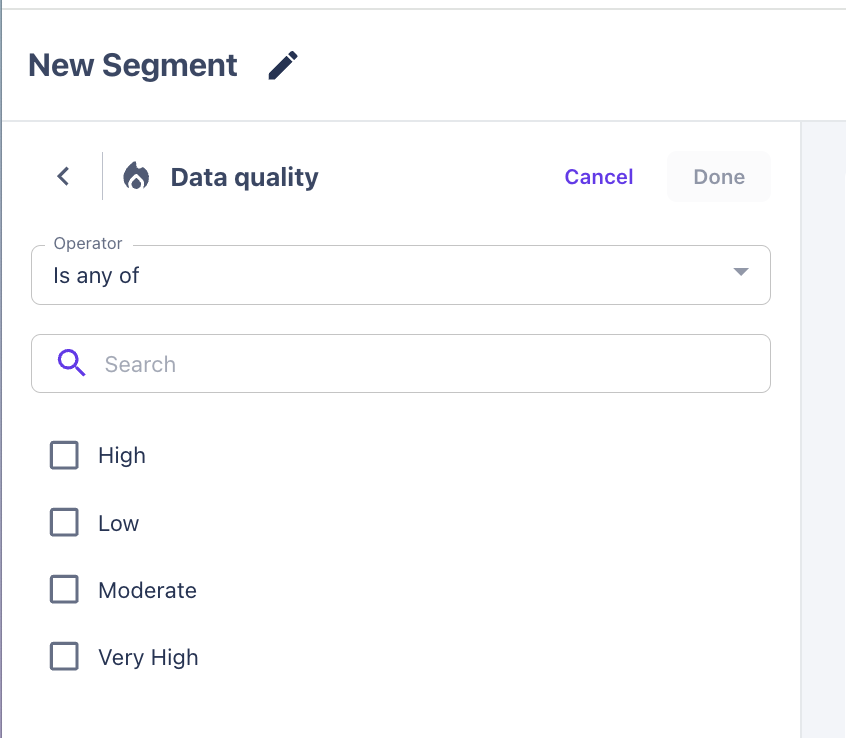The height and width of the screenshot is (738, 846).
Task: Click the New Segment title
Action: (x=133, y=66)
